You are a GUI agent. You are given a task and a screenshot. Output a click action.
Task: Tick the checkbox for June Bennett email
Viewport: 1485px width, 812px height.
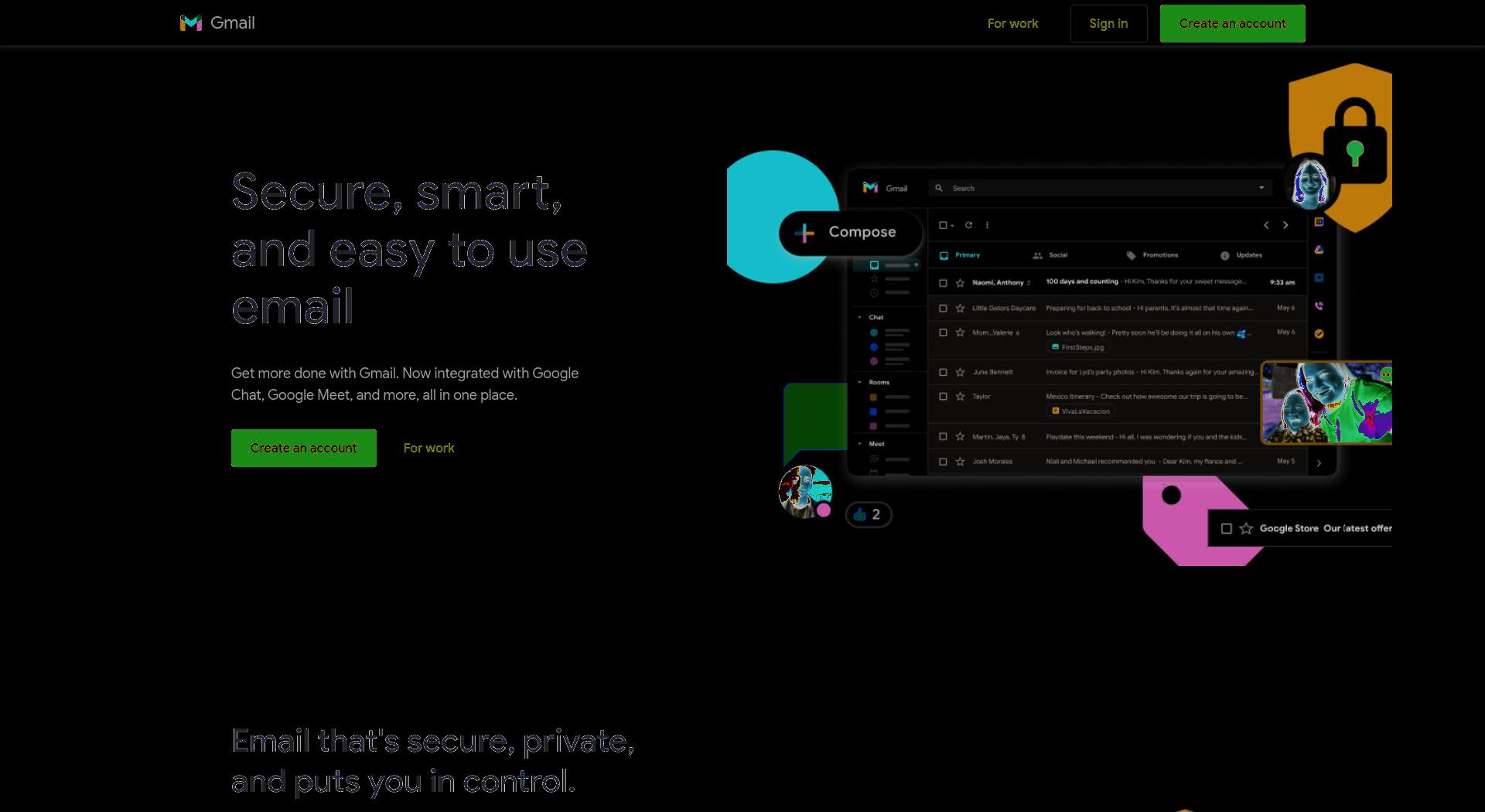click(x=943, y=372)
